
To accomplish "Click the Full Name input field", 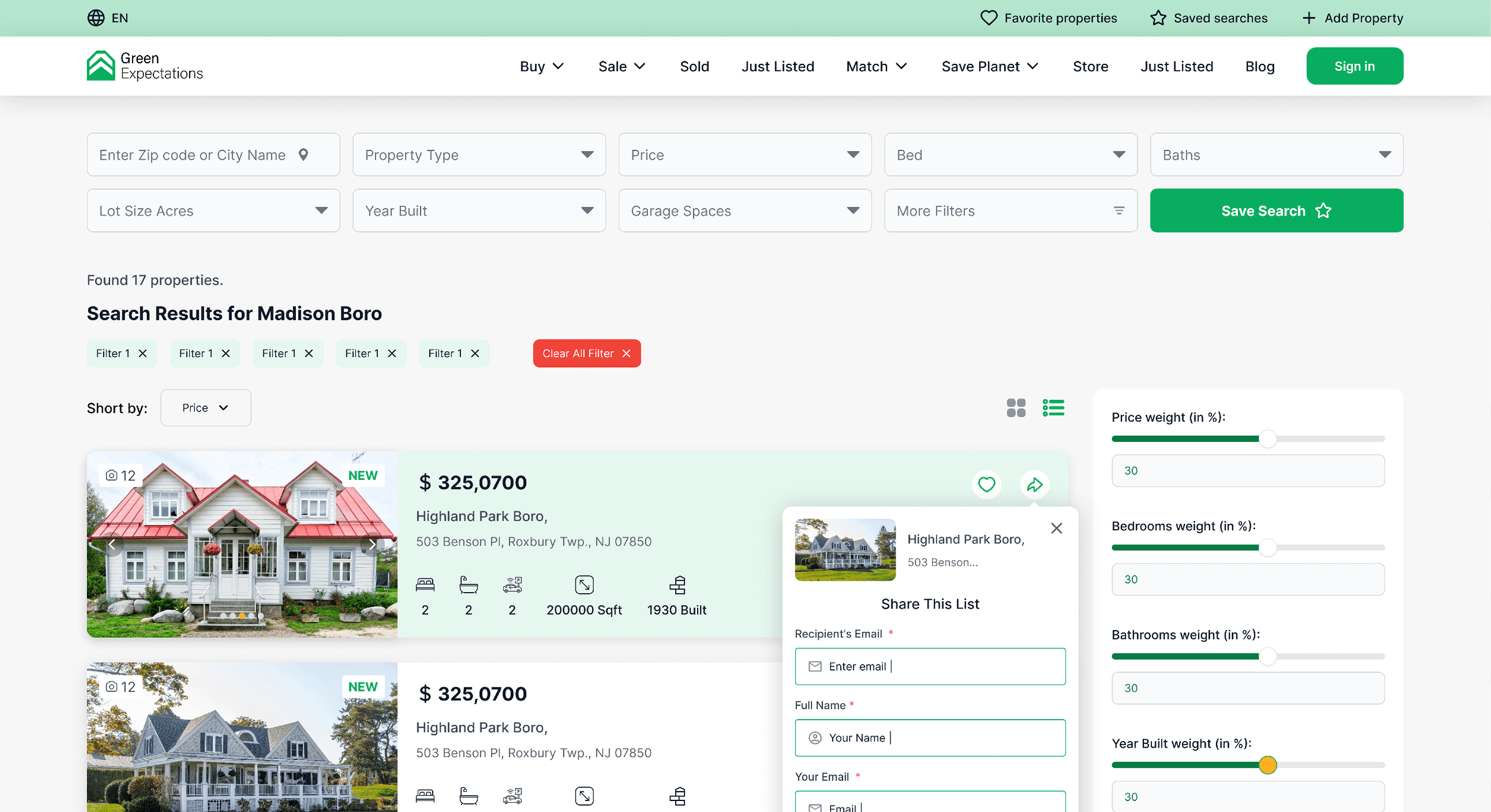I will click(x=930, y=738).
